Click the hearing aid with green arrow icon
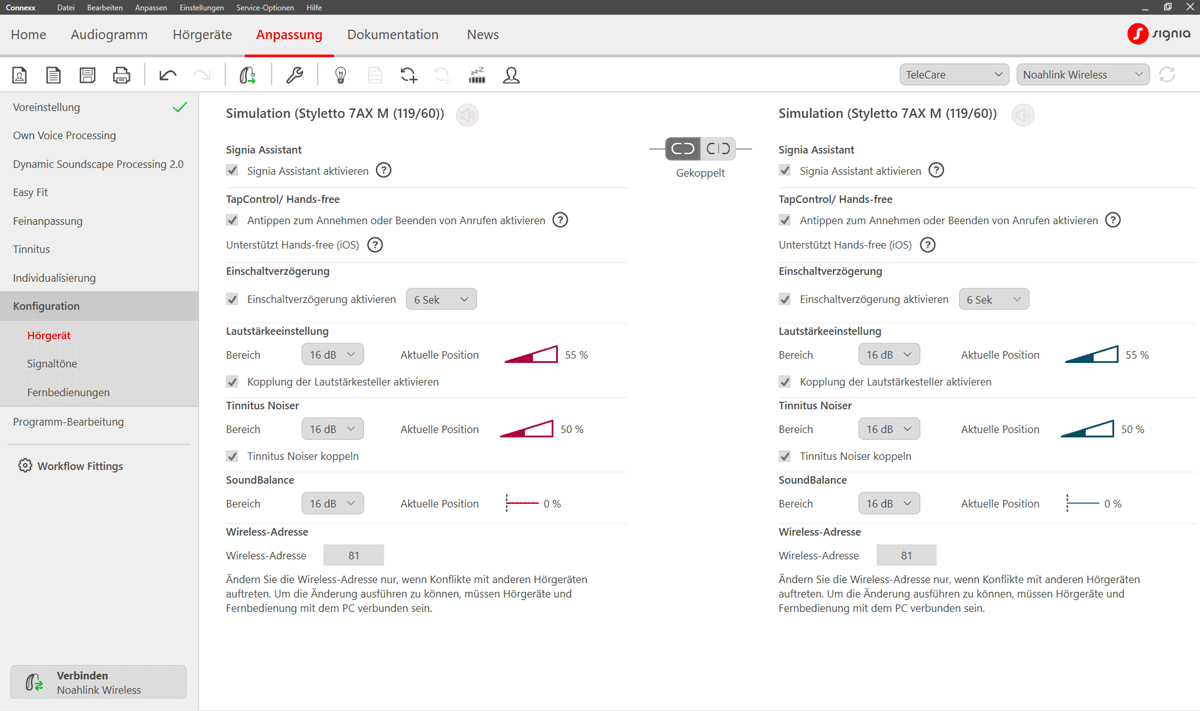The height and width of the screenshot is (711, 1200). (248, 75)
